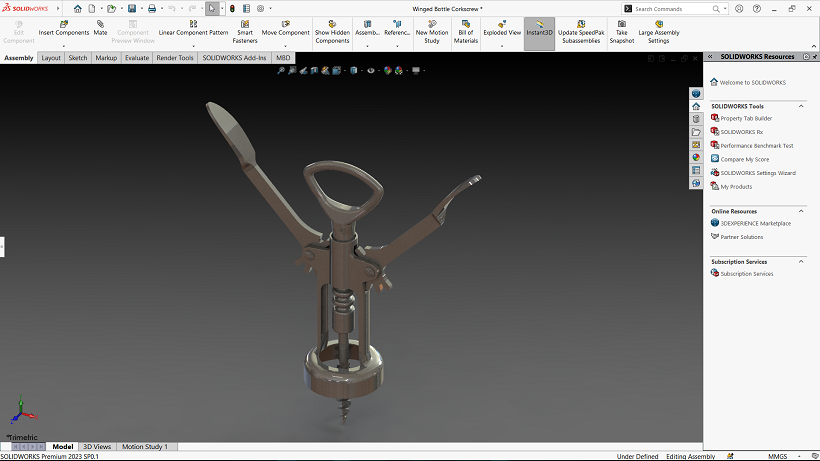Select the SOLIDWORKS Add-Ins tab
Screen dimensions: 820x461
click(x=234, y=57)
